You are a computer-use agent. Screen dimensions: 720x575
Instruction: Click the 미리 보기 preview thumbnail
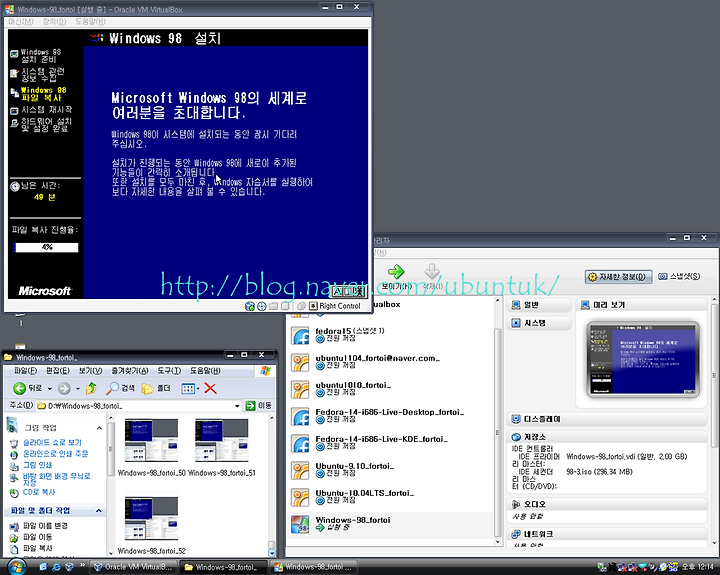click(643, 360)
